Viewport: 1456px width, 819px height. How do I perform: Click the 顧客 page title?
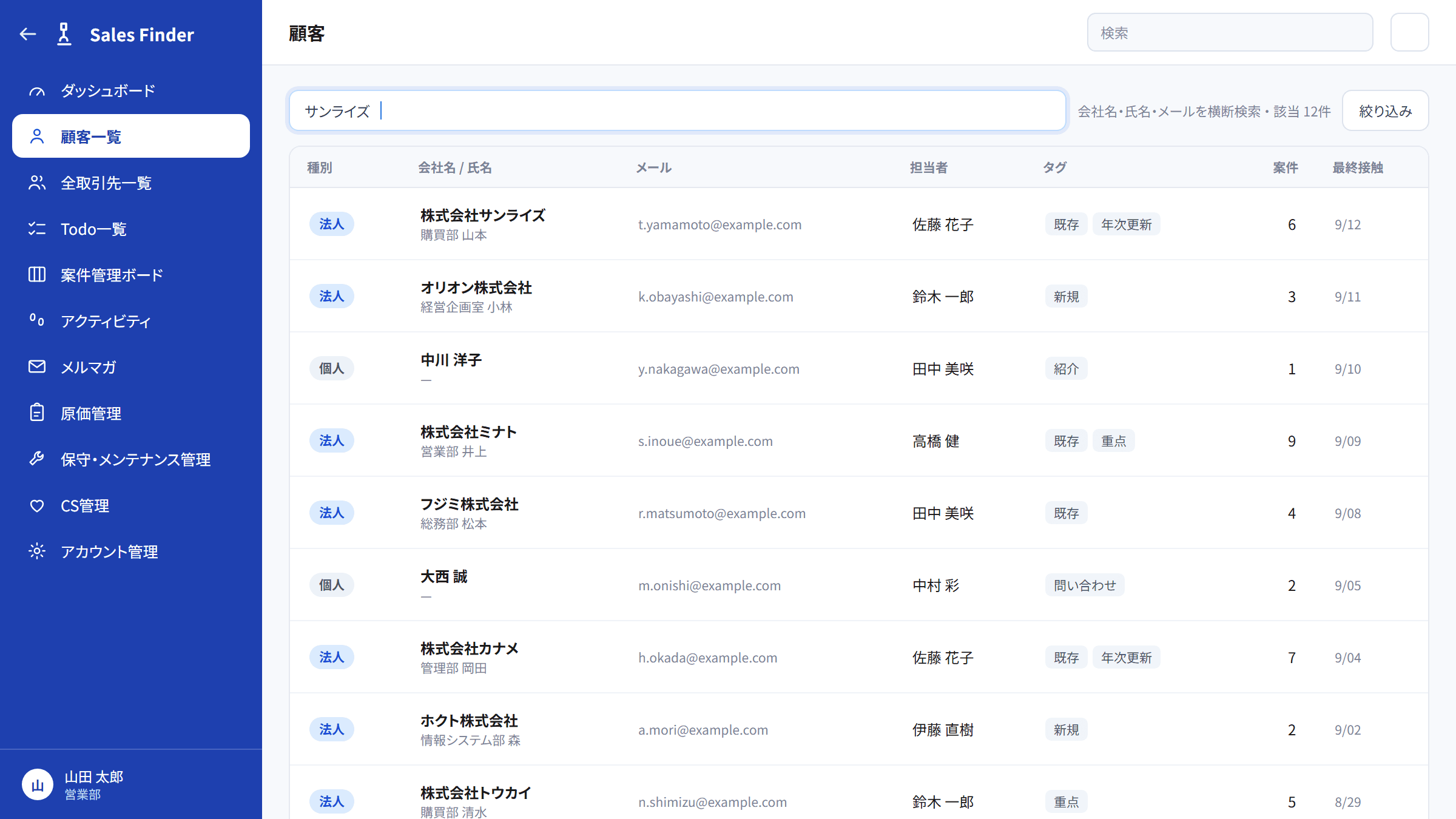307,33
